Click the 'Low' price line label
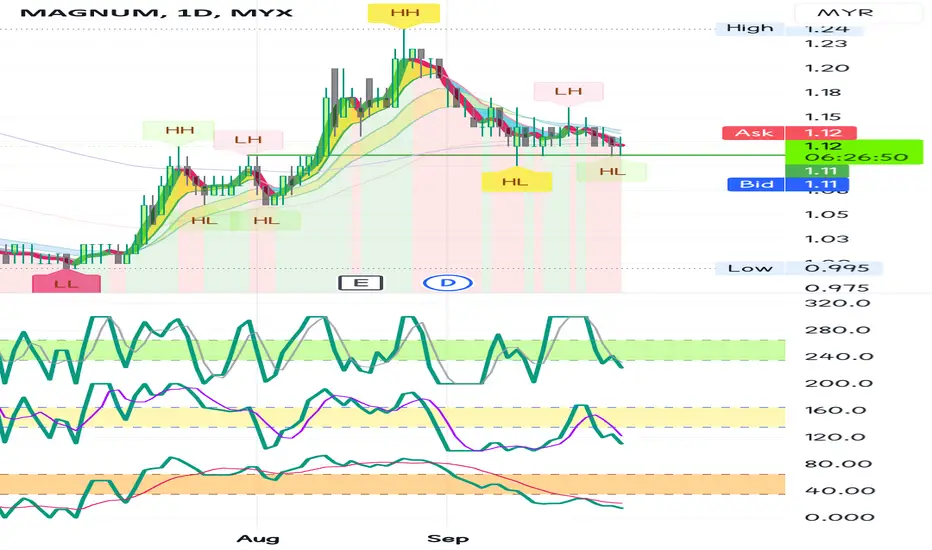The image size is (932, 550). (750, 269)
